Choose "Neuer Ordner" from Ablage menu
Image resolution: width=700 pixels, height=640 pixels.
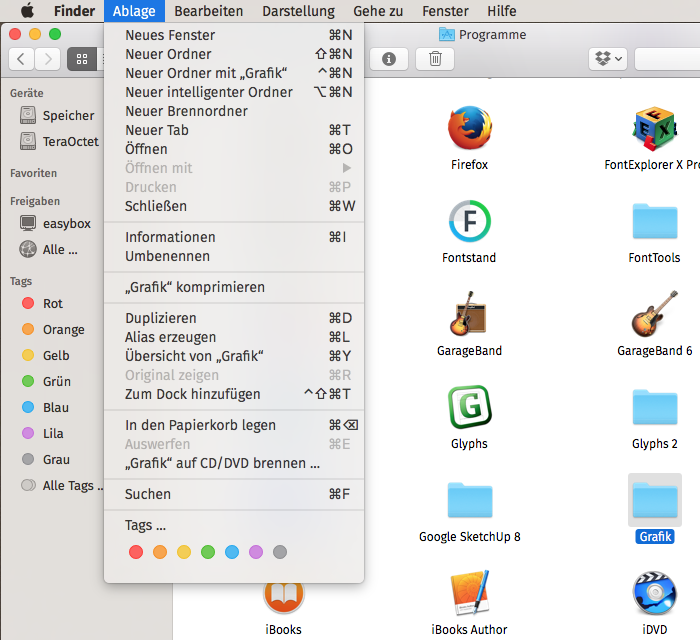(x=168, y=54)
